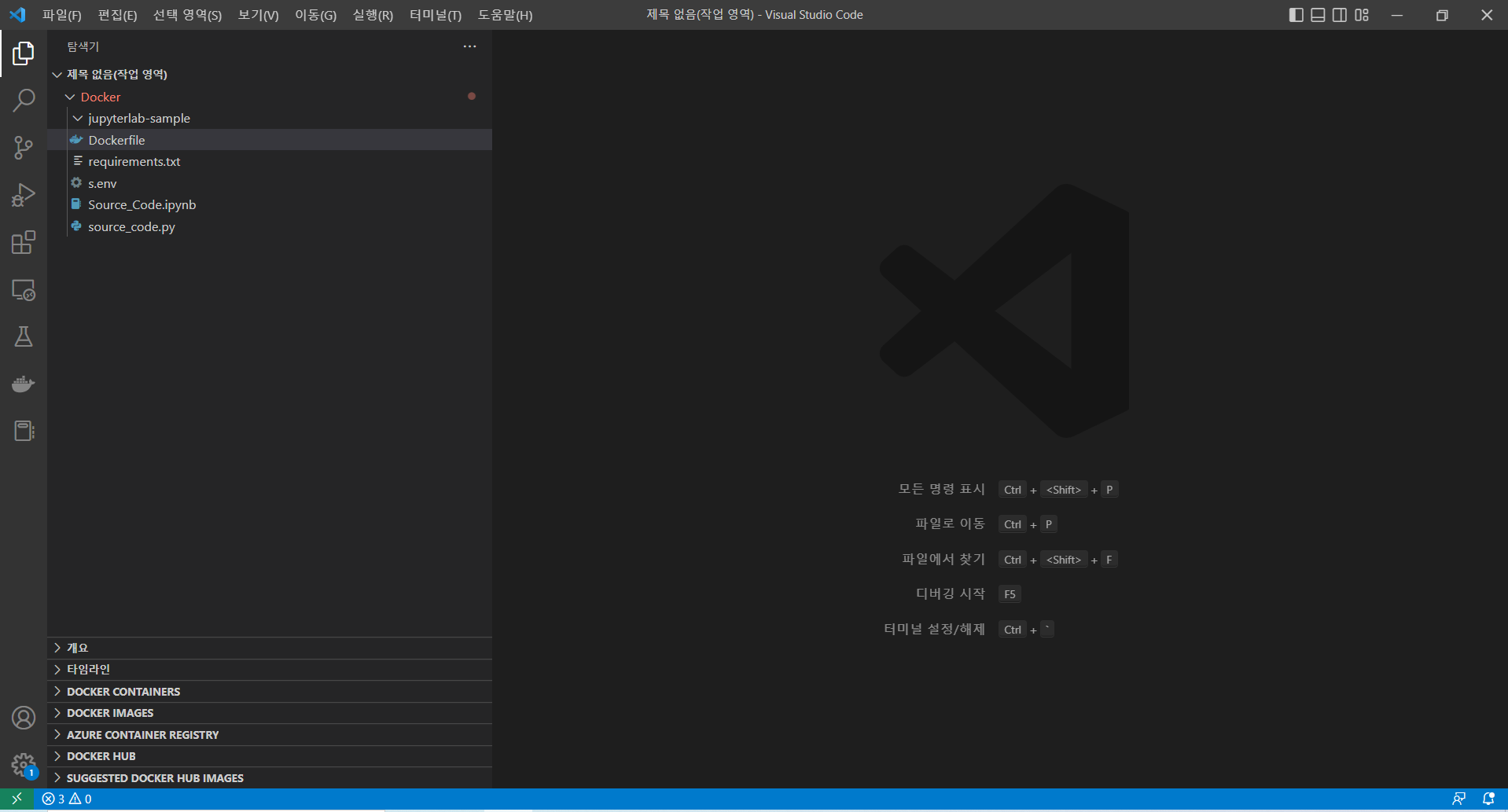Click the errors and warnings status indicator
This screenshot has height=812, width=1508.
65,798
